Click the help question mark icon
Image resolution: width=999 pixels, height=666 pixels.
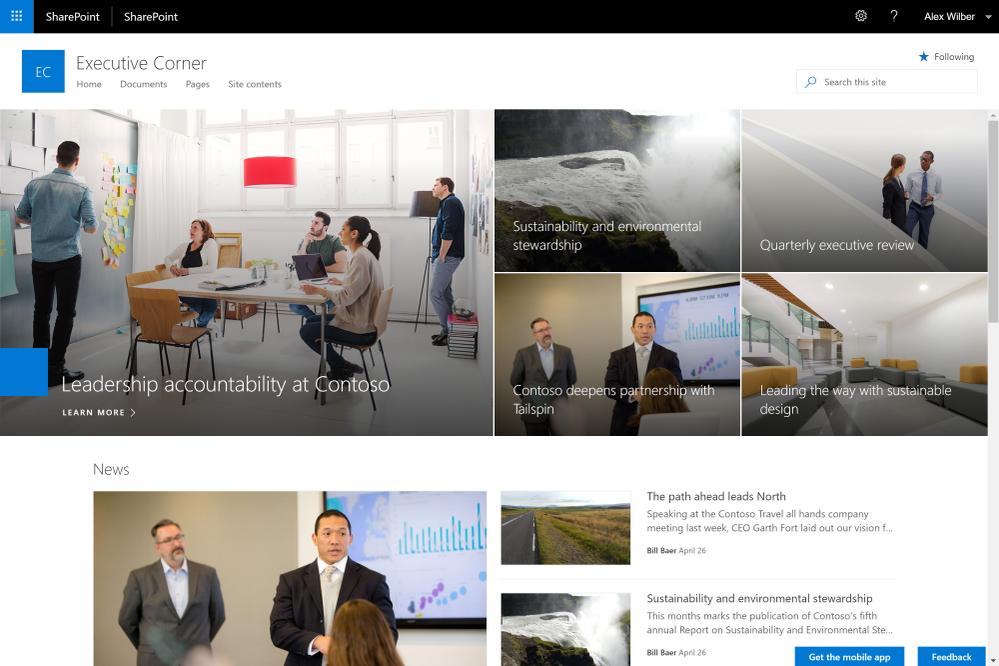(894, 16)
